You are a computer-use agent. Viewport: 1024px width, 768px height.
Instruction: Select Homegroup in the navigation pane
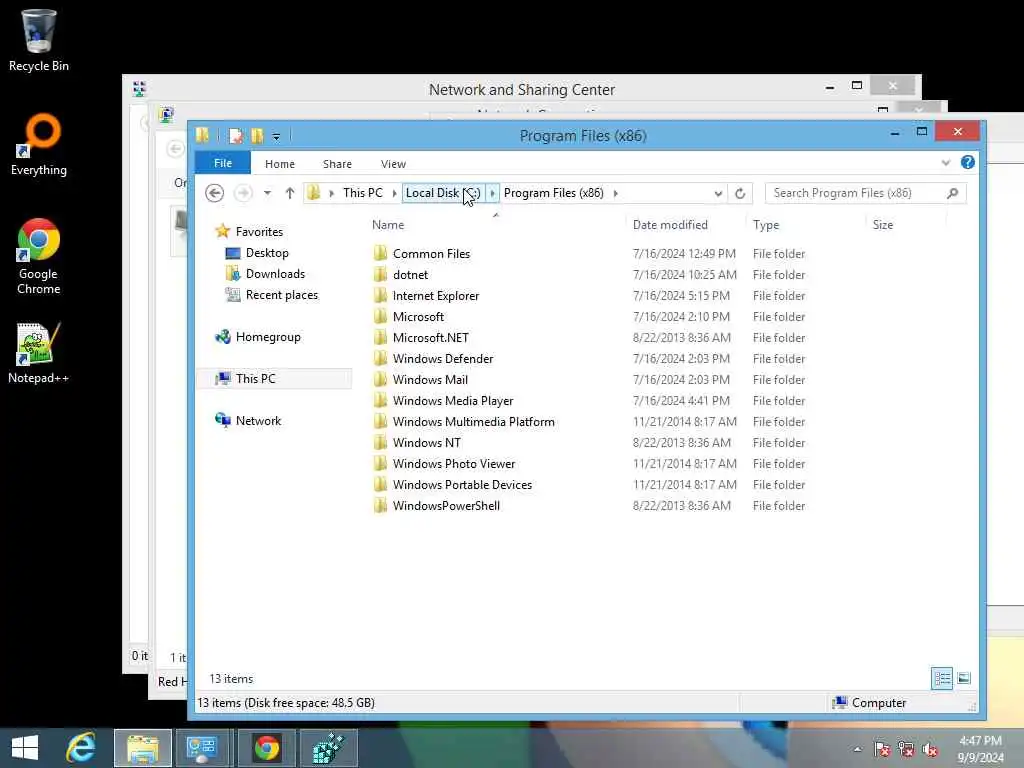pyautogui.click(x=268, y=337)
